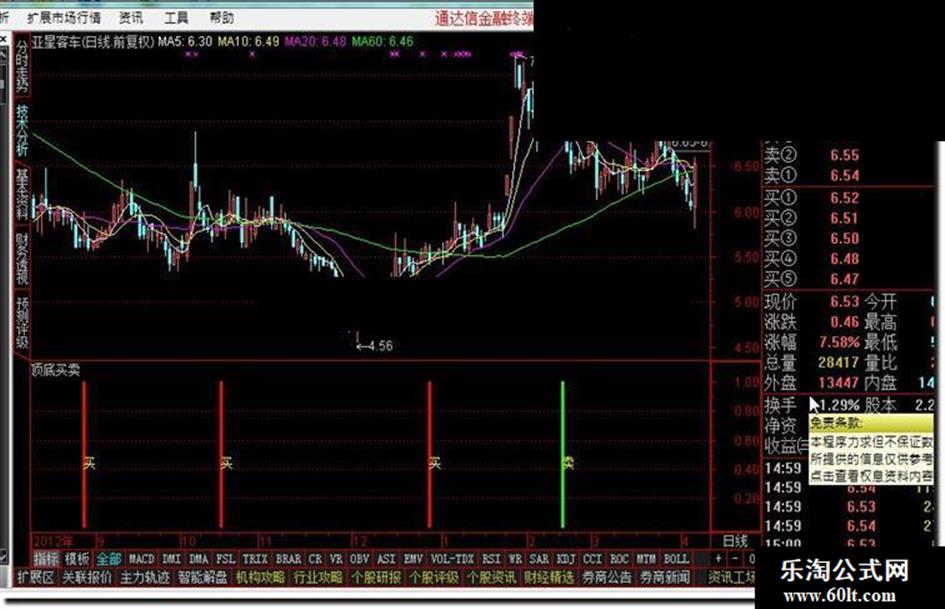Image resolution: width=945 pixels, height=609 pixels.
Task: Click the minus zoom button
Action: tap(735, 559)
